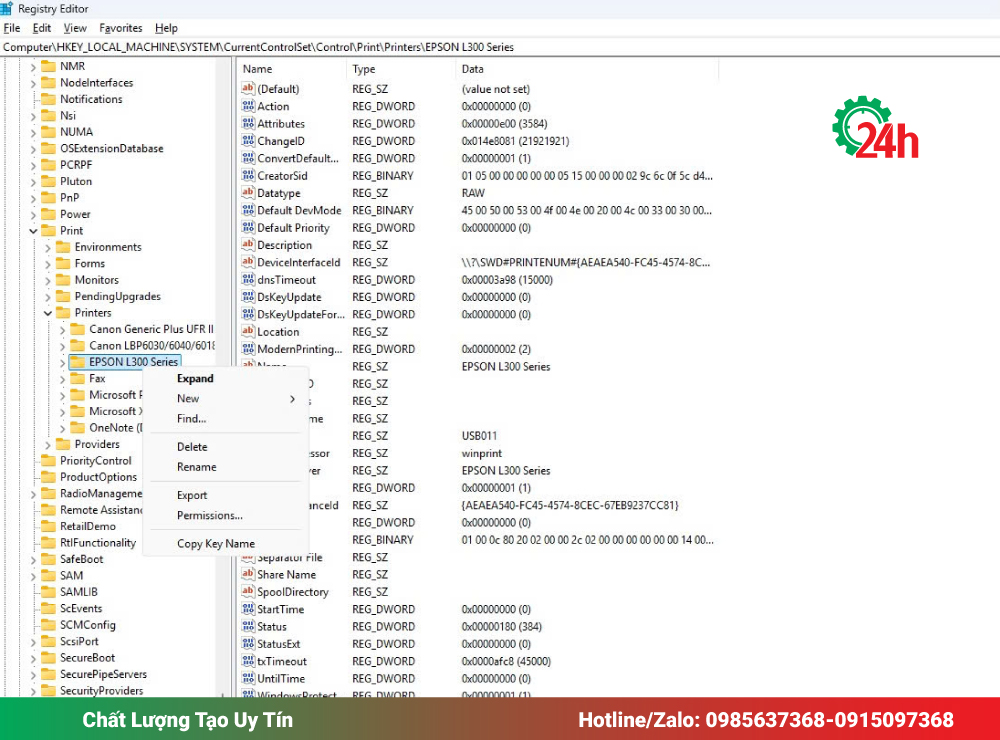Click the Name column header
1000x740 pixels.
pyautogui.click(x=292, y=69)
